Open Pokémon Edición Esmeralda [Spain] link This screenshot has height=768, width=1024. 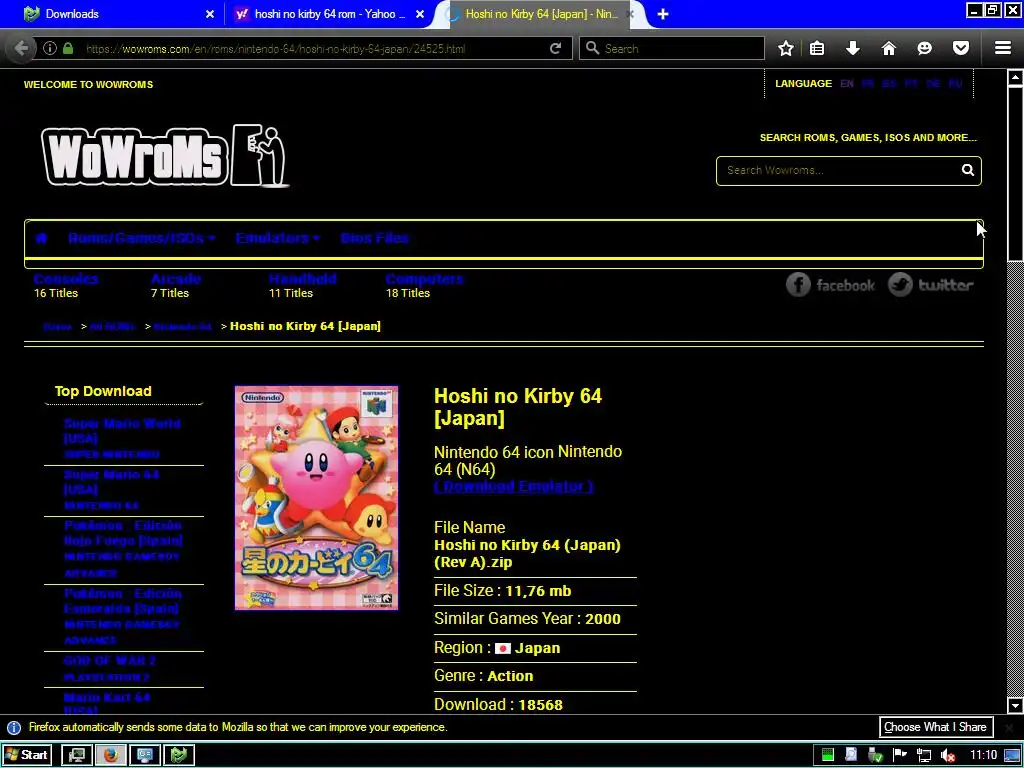click(123, 601)
